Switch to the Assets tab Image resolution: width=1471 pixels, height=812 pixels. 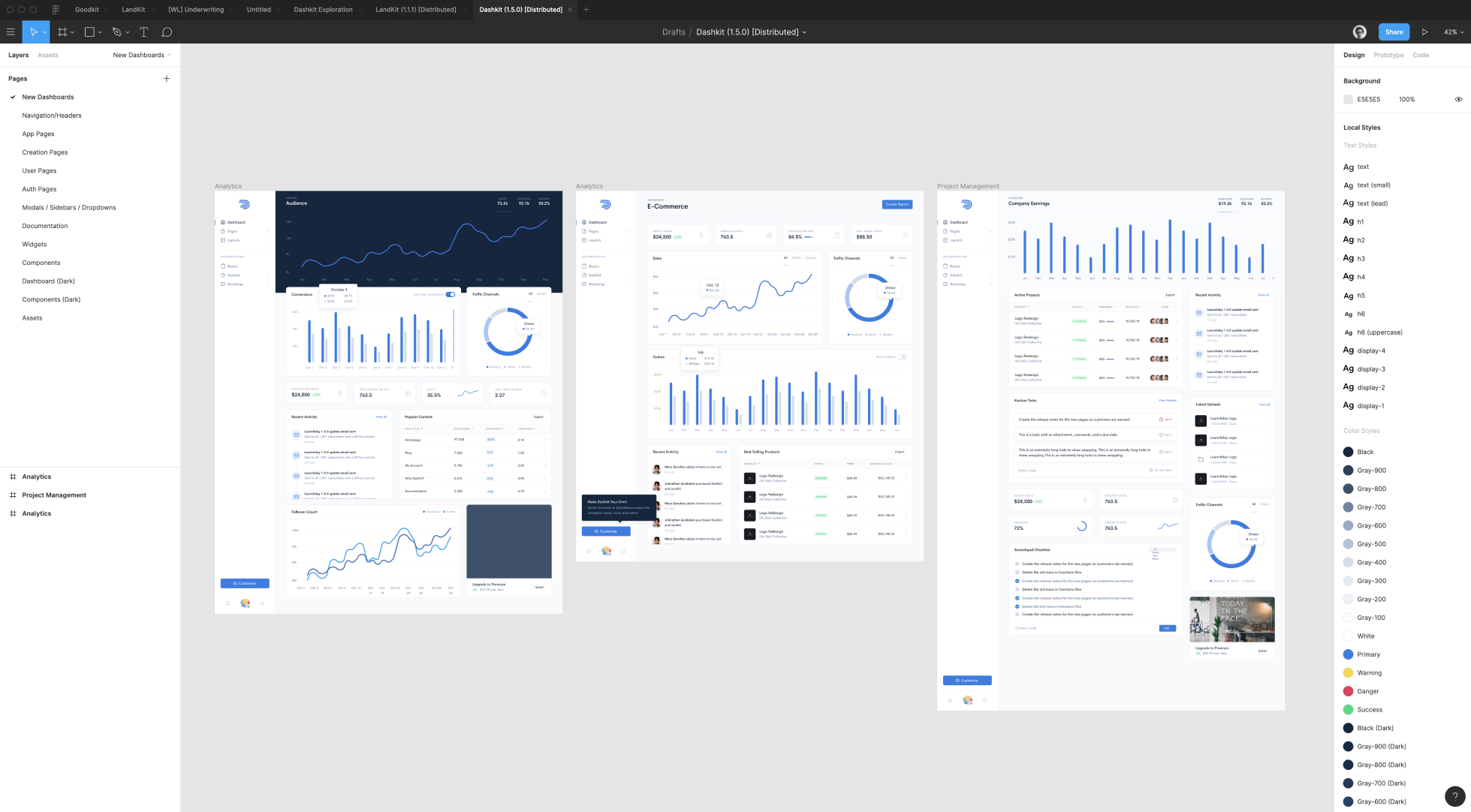tap(48, 55)
